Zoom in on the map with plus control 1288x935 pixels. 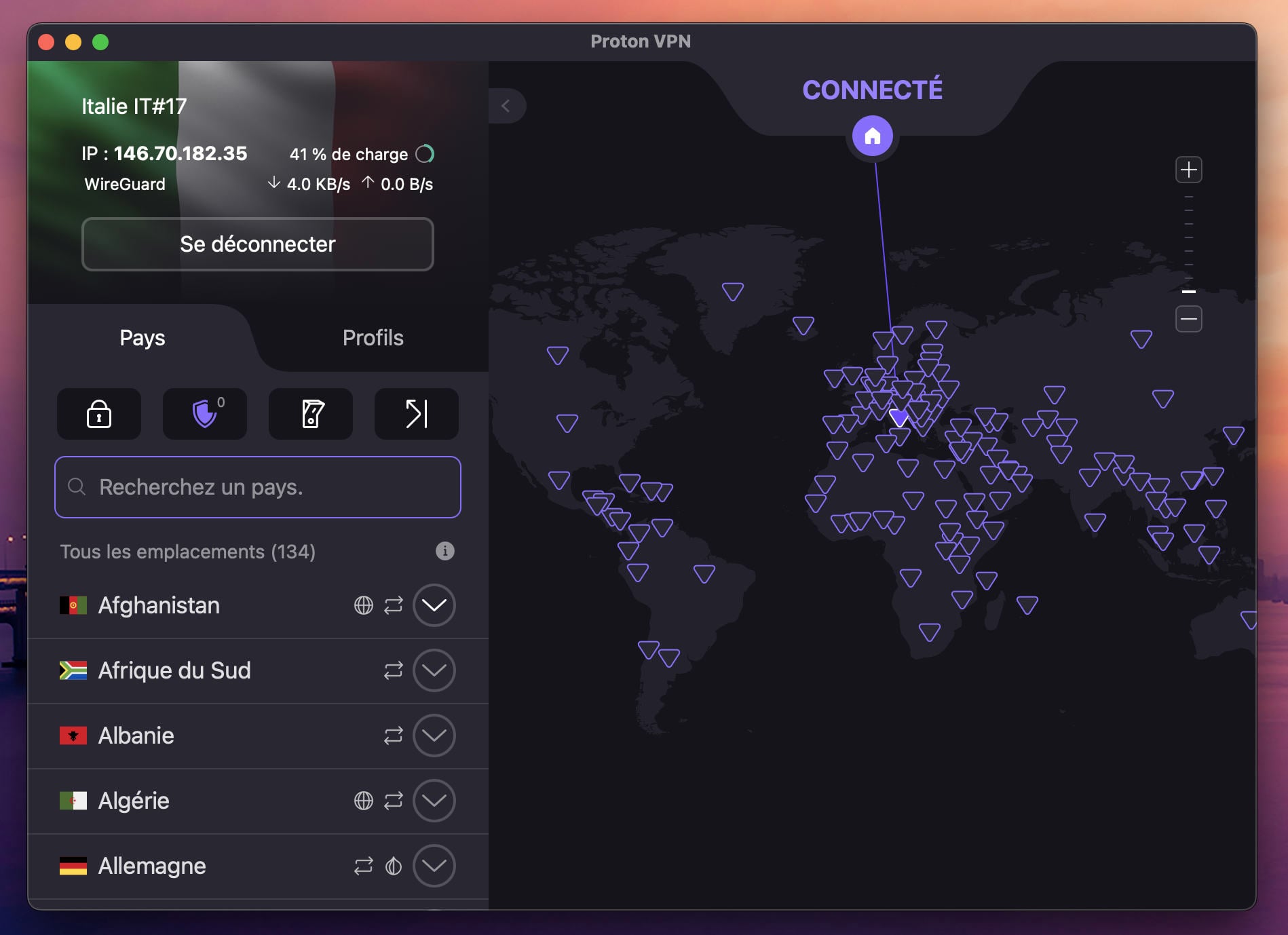1189,170
